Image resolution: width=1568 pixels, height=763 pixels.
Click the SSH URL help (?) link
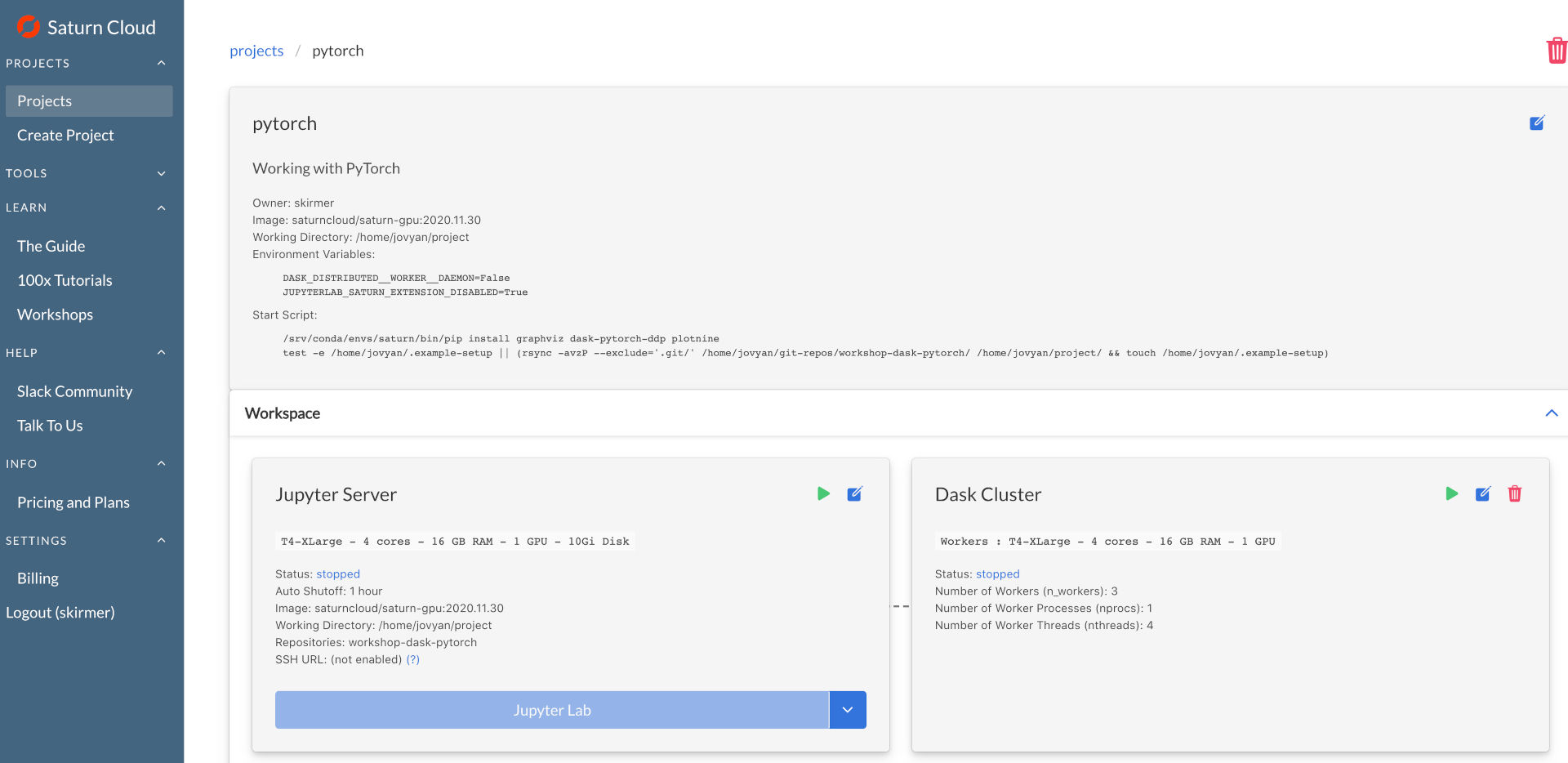[x=413, y=660]
